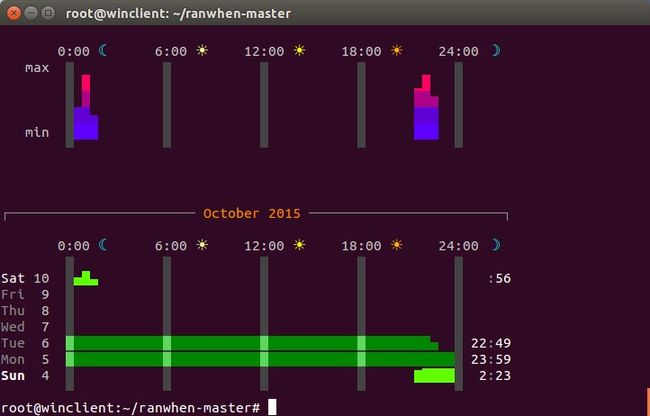
Task: Click the '18:00' label in the upper histogram
Action: coord(361,51)
